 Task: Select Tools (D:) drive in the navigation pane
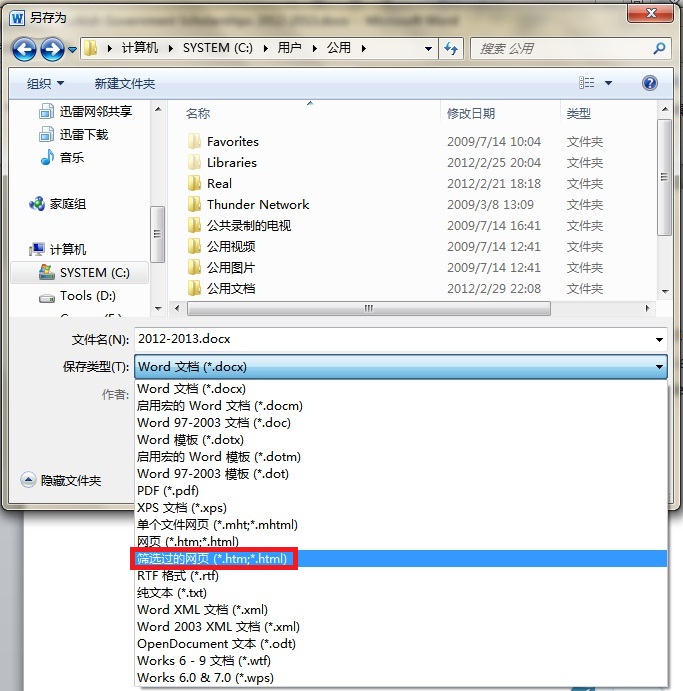pos(78,296)
